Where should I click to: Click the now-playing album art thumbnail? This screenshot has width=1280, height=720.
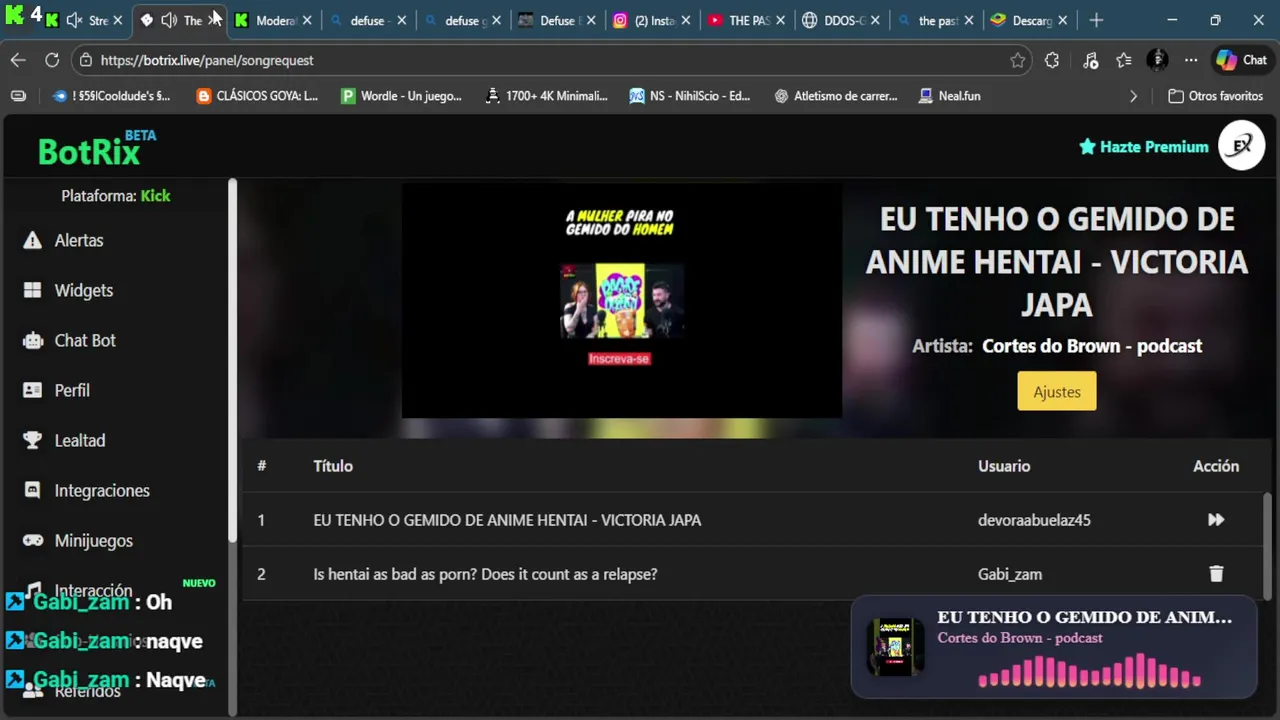(895, 647)
